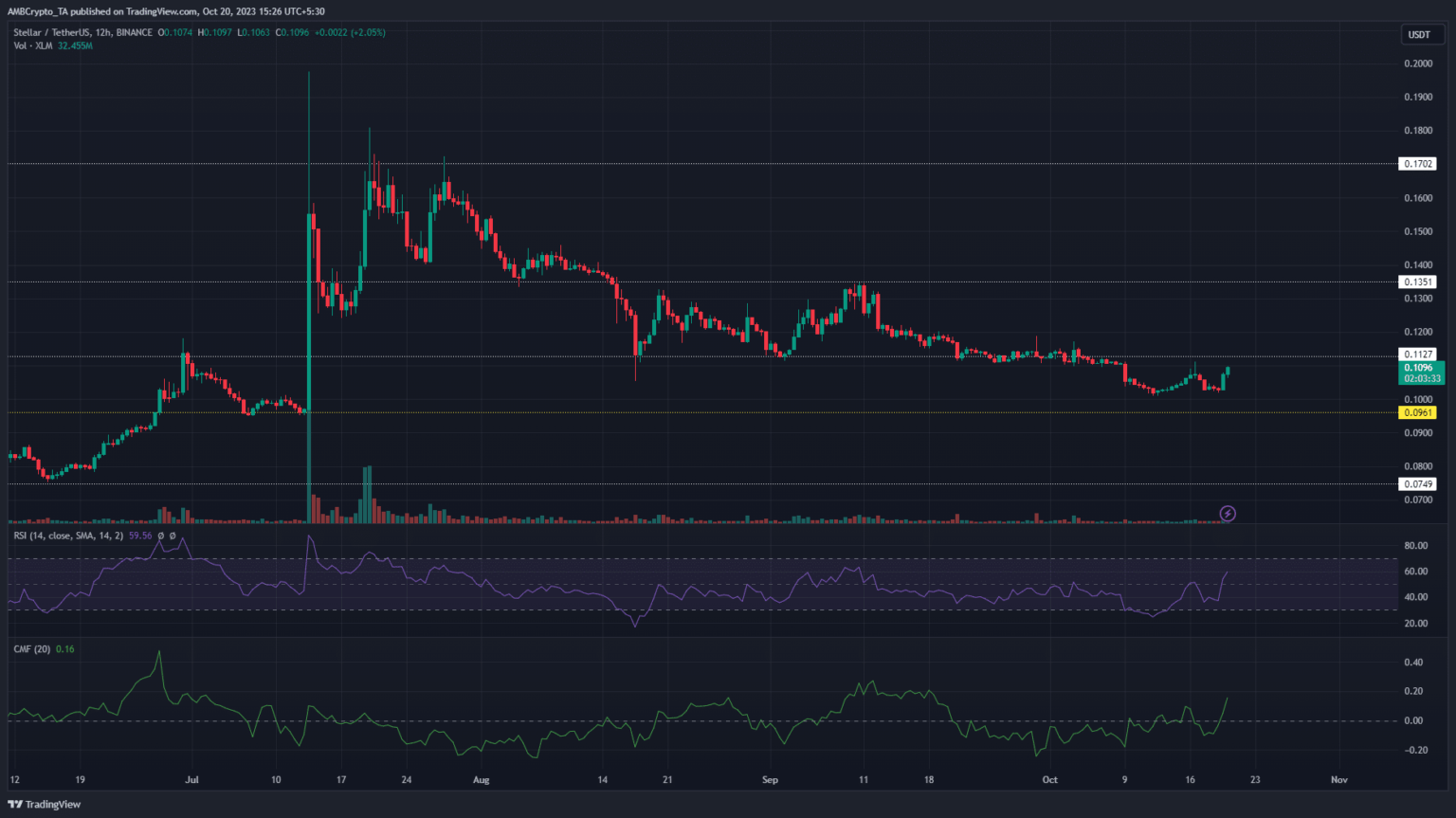Click the RSI value 59.56 in legend
Image resolution: width=1456 pixels, height=818 pixels.
140,536
